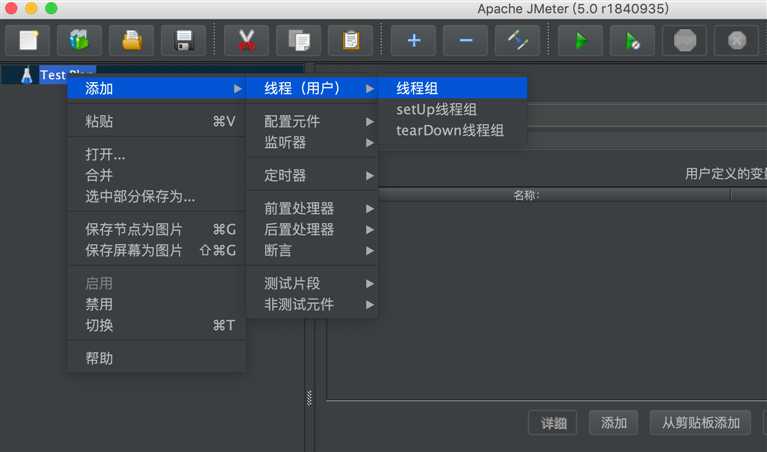Image resolution: width=767 pixels, height=452 pixels.
Task: Click the green maximize window button
Action: pyautogui.click(x=51, y=8)
